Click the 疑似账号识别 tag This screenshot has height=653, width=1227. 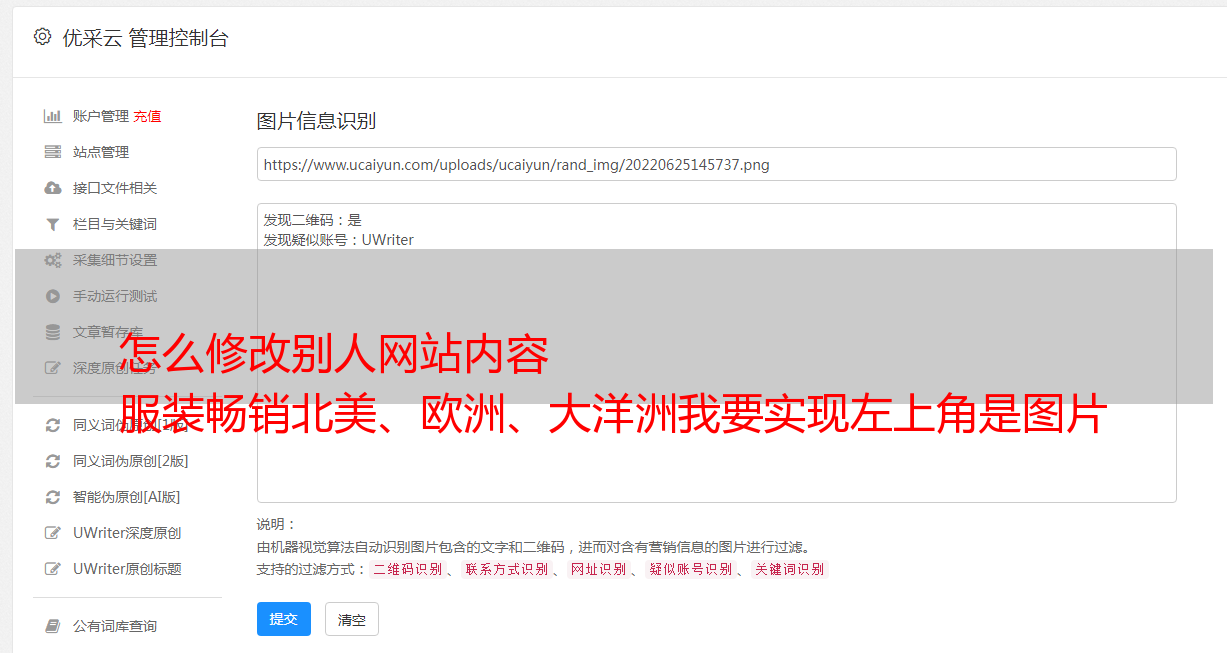[691, 569]
